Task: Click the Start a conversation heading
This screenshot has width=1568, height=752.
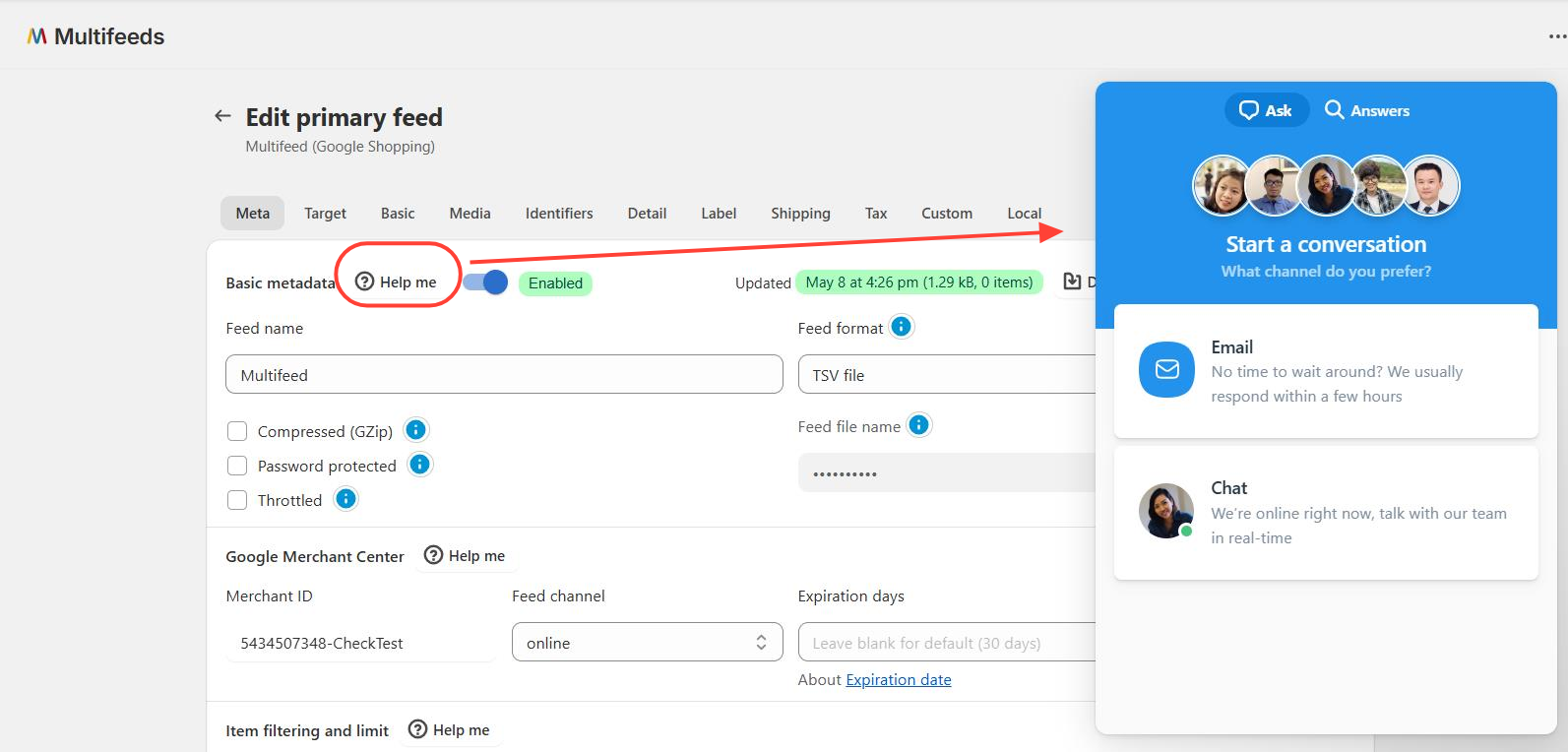Action: 1326,244
